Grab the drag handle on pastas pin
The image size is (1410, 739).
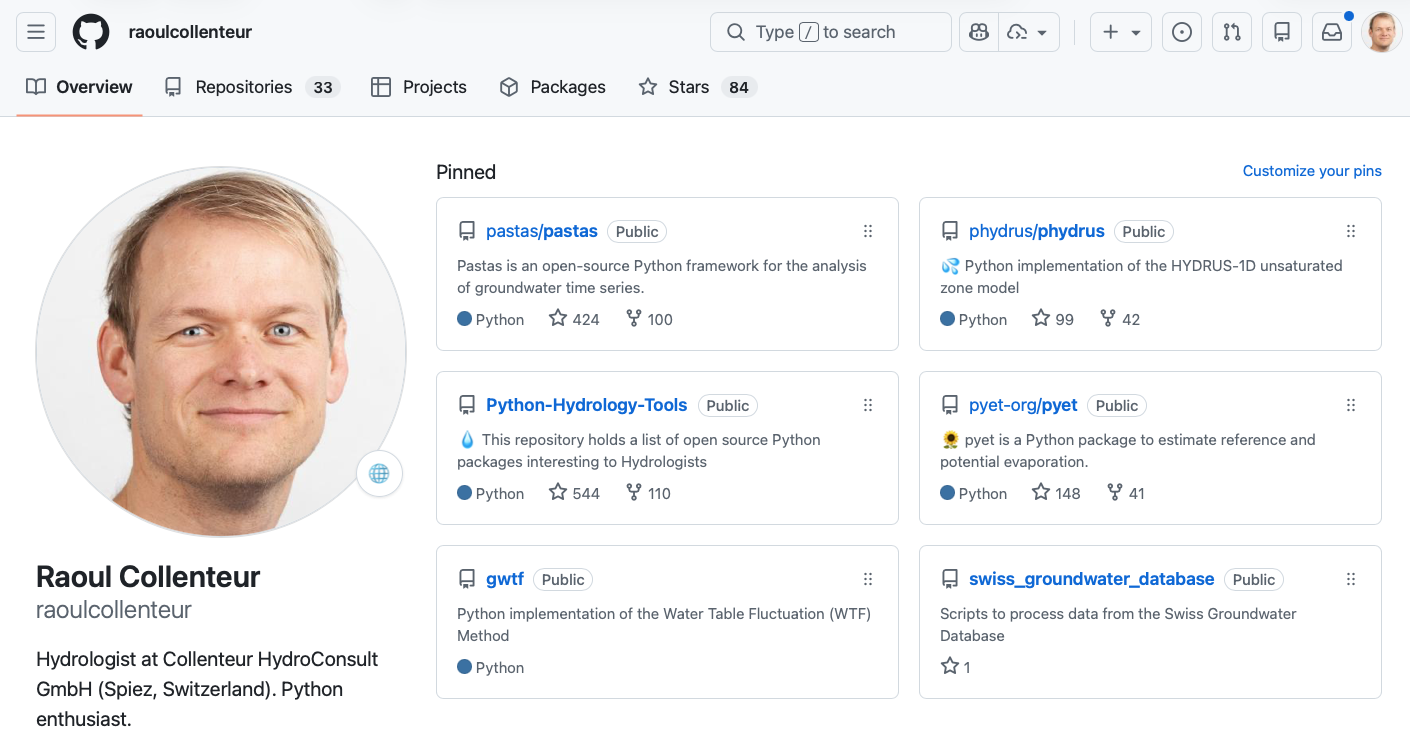(868, 231)
